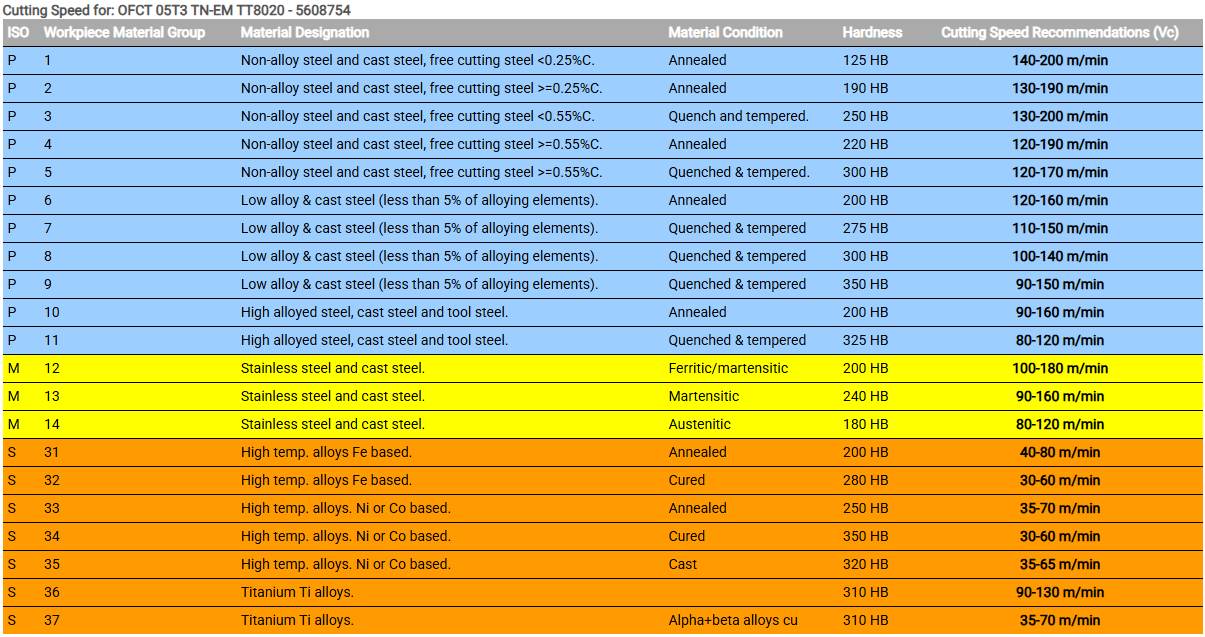
Task: Click the Cutting Speed Recommendations (Vc) header
Action: pos(1060,32)
